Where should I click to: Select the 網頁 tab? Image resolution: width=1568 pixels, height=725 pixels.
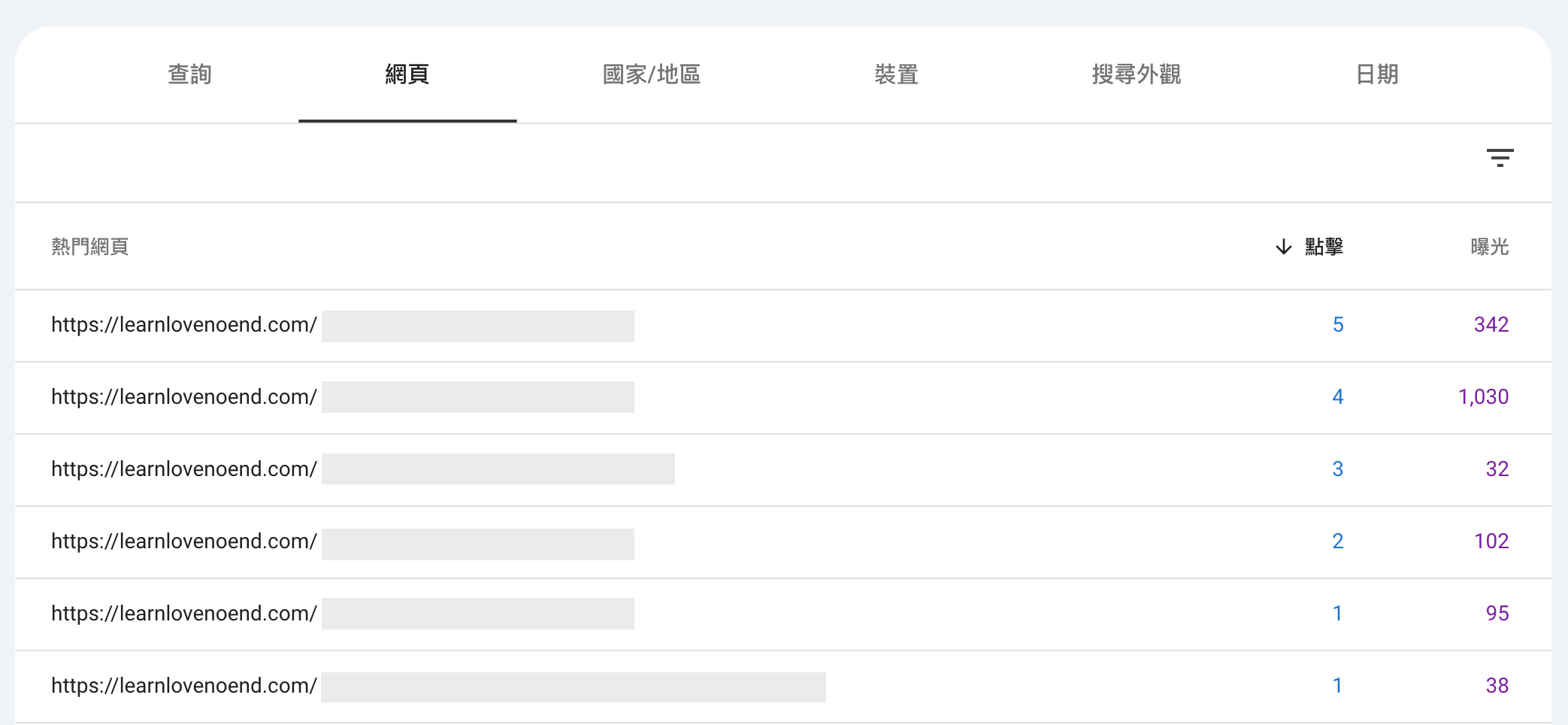click(x=407, y=74)
